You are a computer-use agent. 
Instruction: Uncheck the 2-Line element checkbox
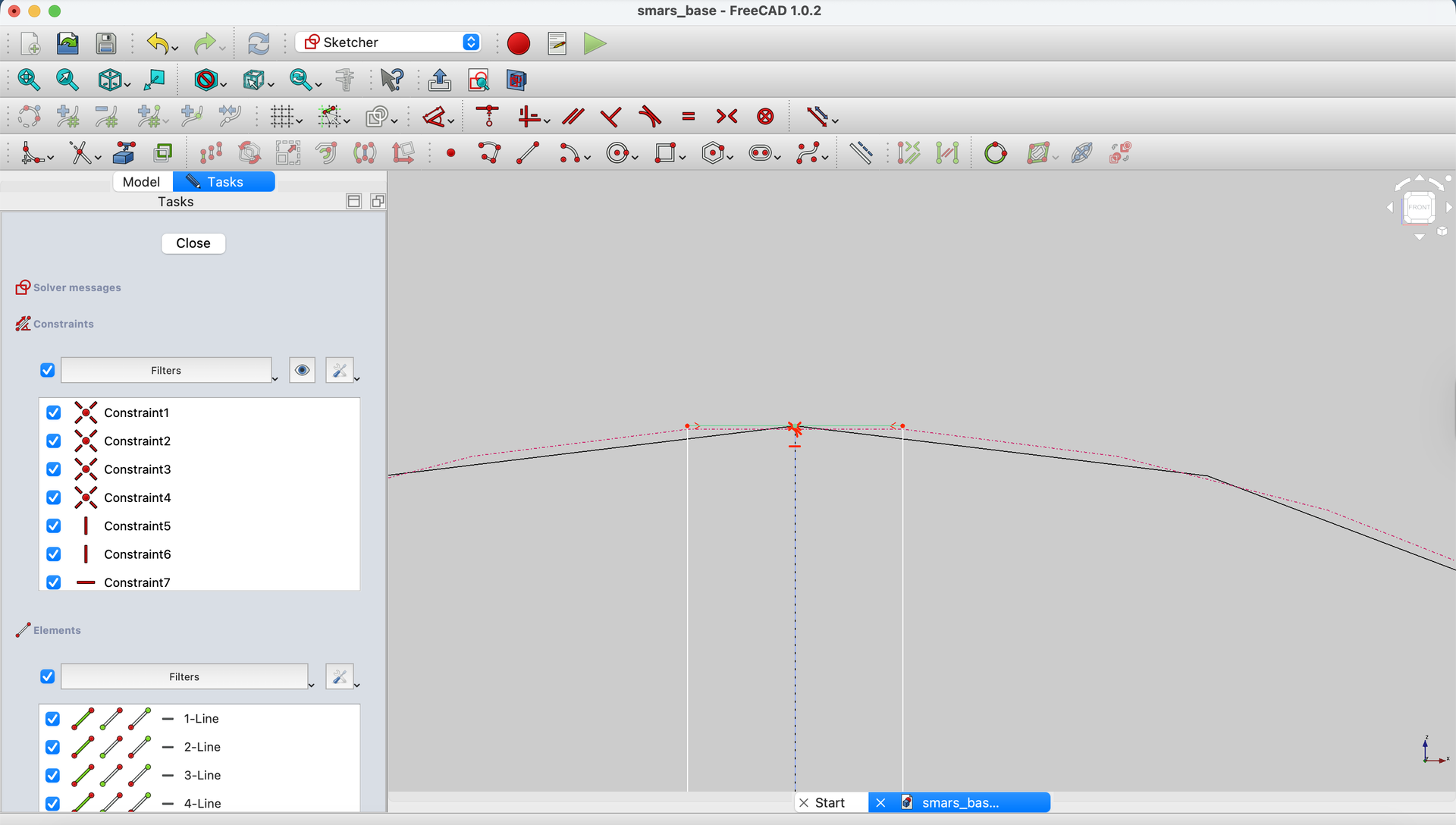52,747
